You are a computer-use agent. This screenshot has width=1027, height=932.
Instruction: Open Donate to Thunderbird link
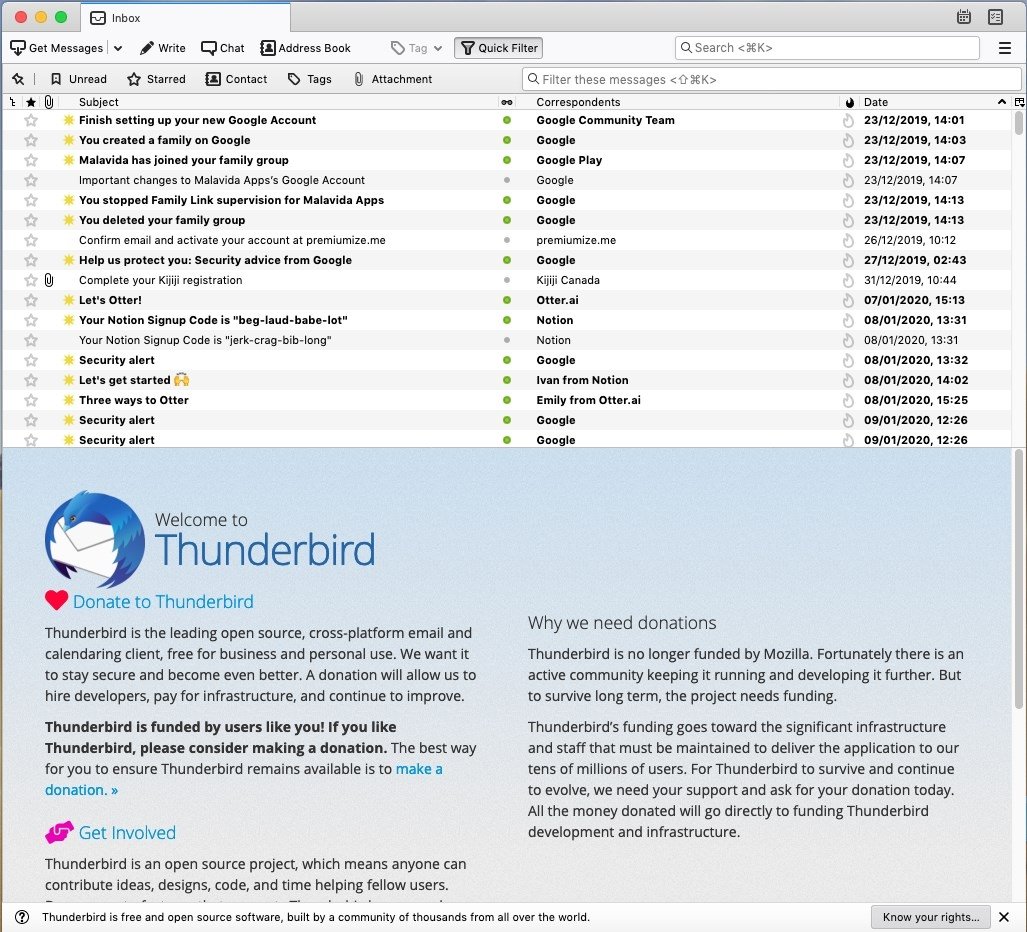162,601
